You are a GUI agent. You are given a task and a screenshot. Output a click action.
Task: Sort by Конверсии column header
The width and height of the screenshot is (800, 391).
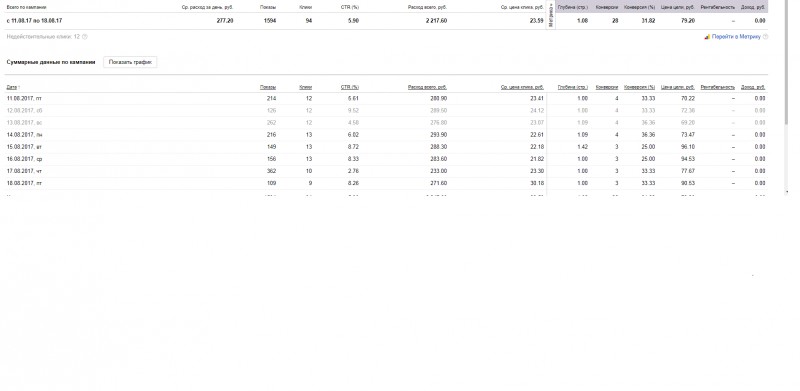click(607, 87)
